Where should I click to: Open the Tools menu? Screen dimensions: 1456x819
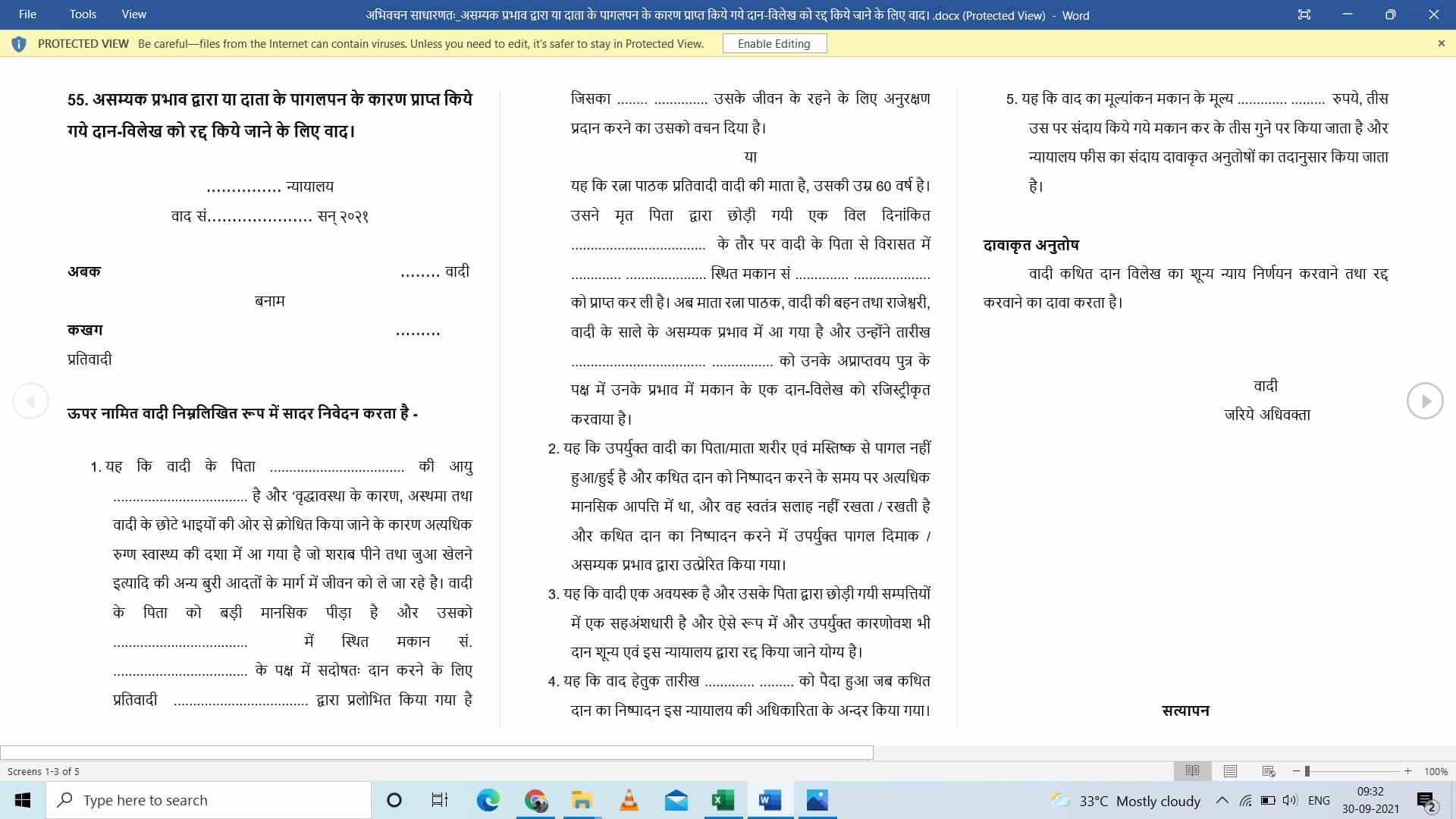coord(83,14)
